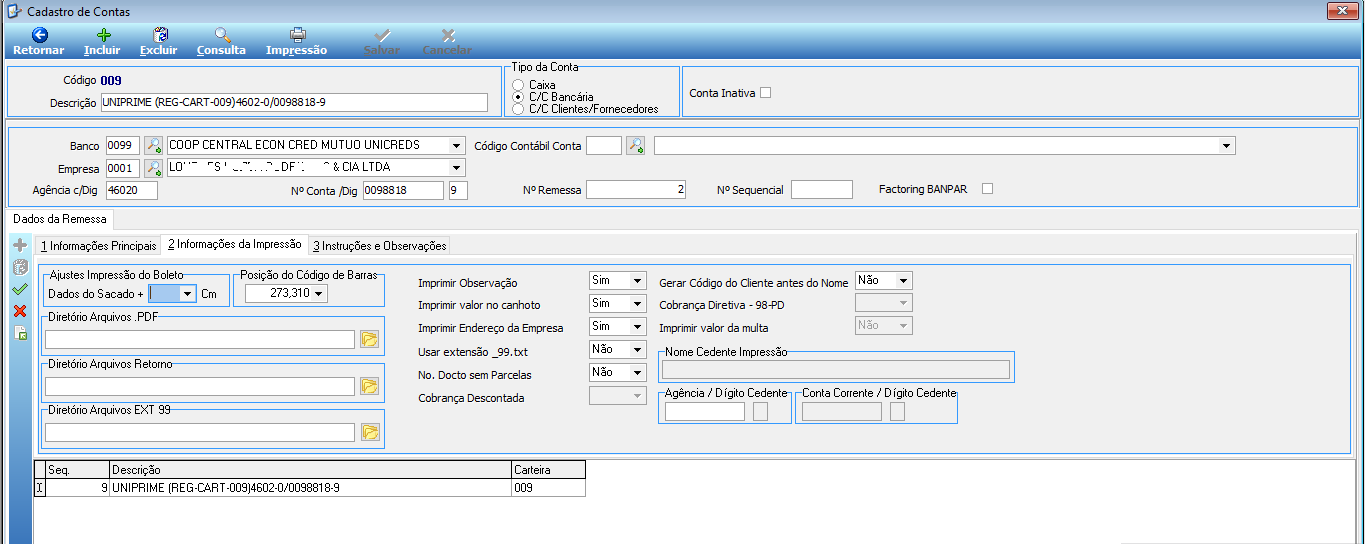The width and height of the screenshot is (1366, 544).
Task: Open 3 Instruções e Observações tab
Action: [x=379, y=245]
